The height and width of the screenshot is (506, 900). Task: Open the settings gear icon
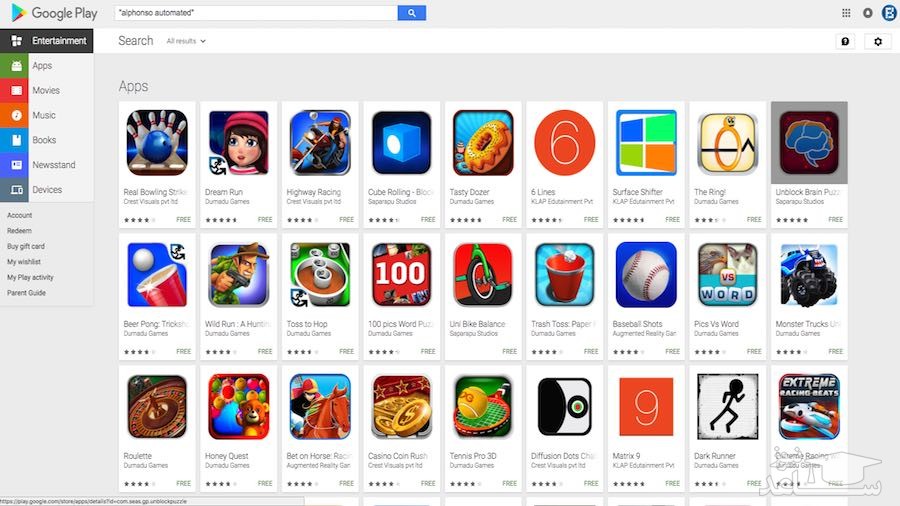878,41
